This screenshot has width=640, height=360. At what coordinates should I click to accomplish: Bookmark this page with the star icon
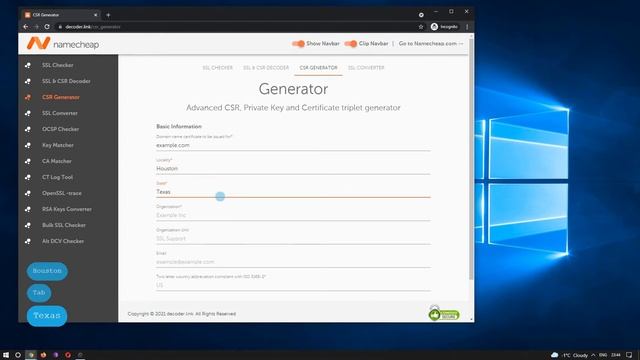[x=421, y=27]
